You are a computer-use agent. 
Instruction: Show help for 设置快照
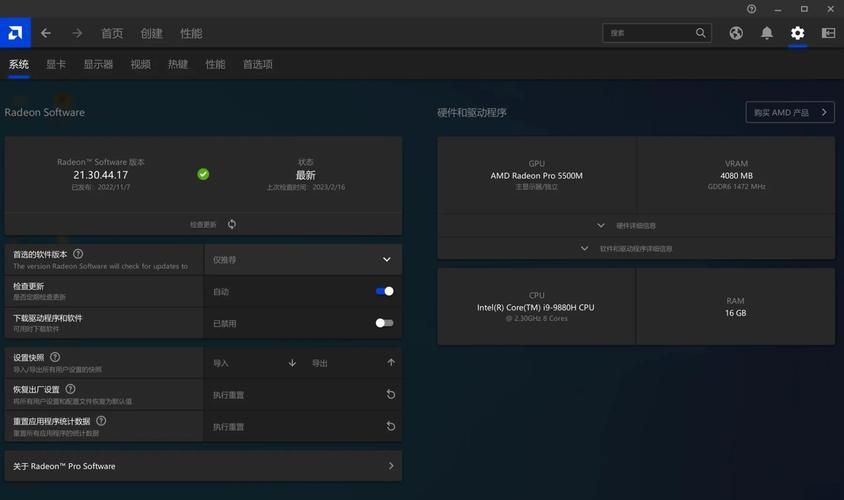(x=55, y=357)
